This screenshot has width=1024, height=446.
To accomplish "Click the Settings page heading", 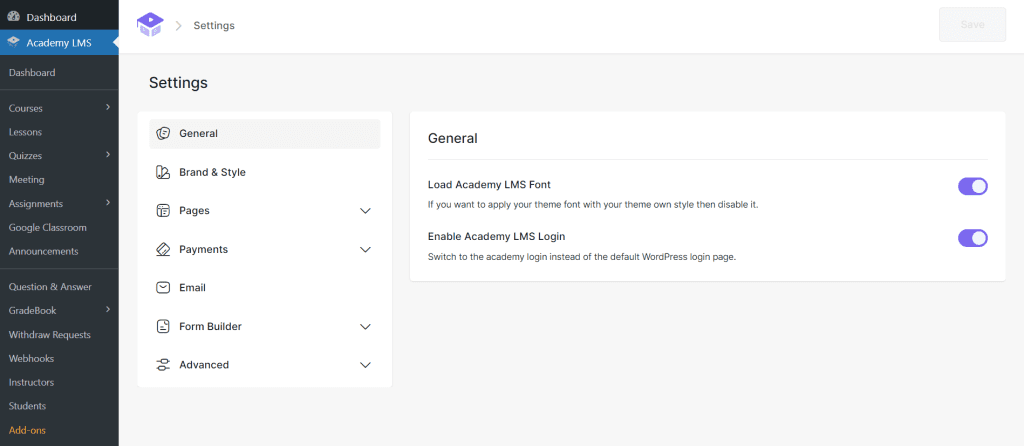I will pyautogui.click(x=178, y=83).
